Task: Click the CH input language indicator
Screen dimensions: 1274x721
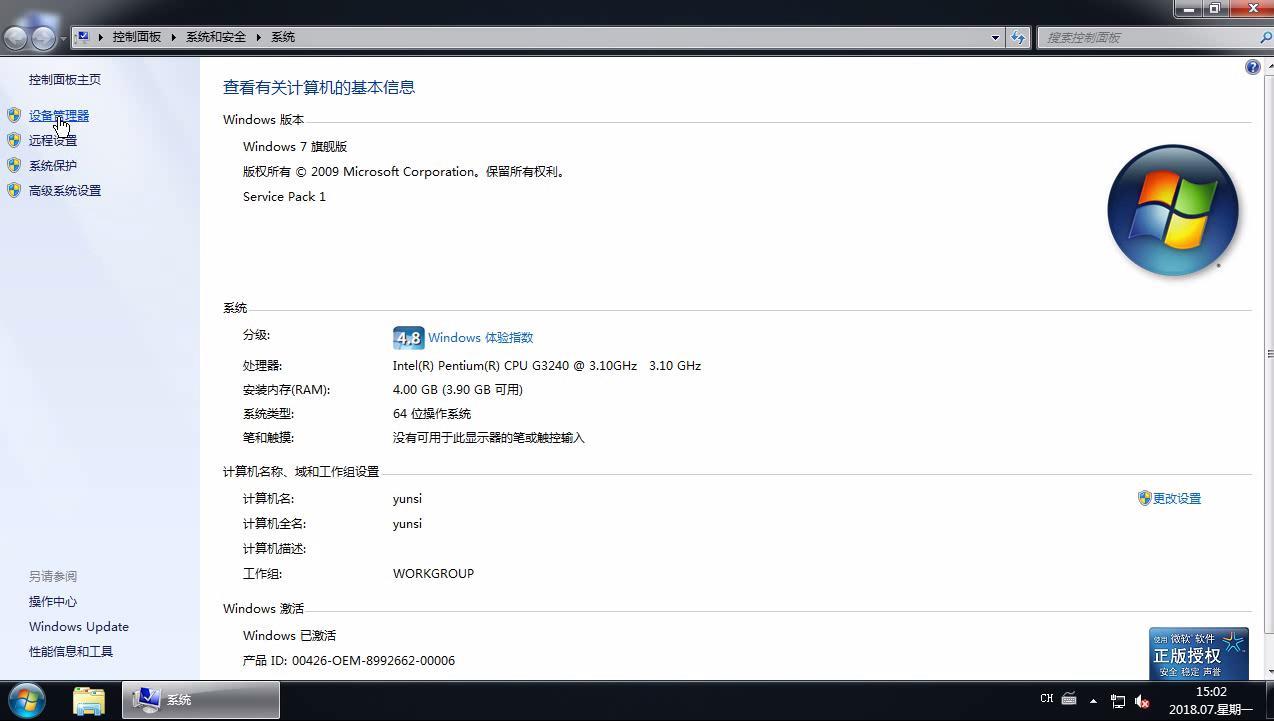Action: point(1046,699)
